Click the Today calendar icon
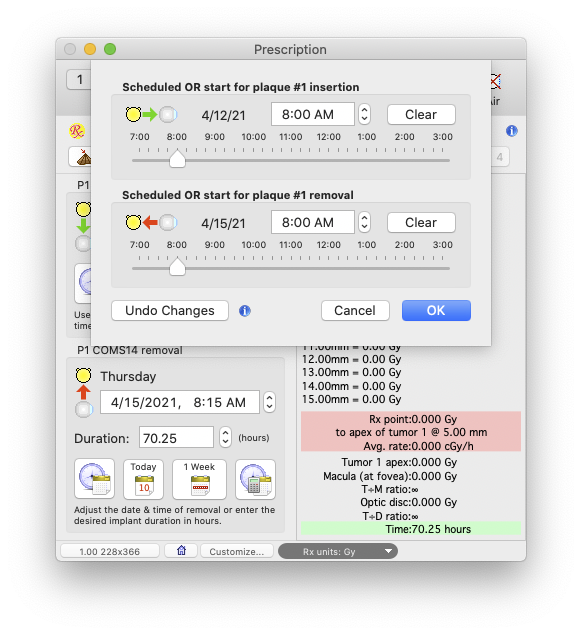This screenshot has height=635, width=582. [143, 479]
